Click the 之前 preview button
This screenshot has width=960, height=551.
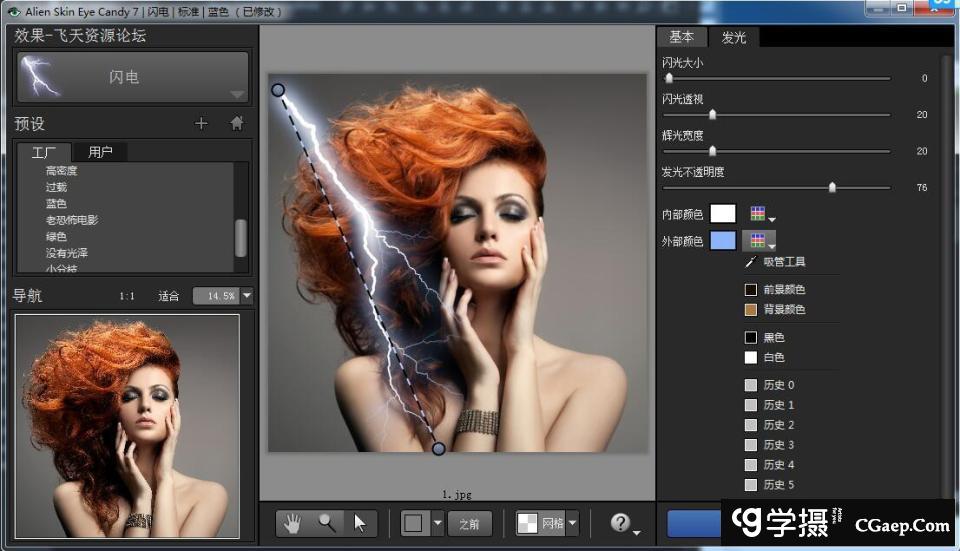pos(469,523)
